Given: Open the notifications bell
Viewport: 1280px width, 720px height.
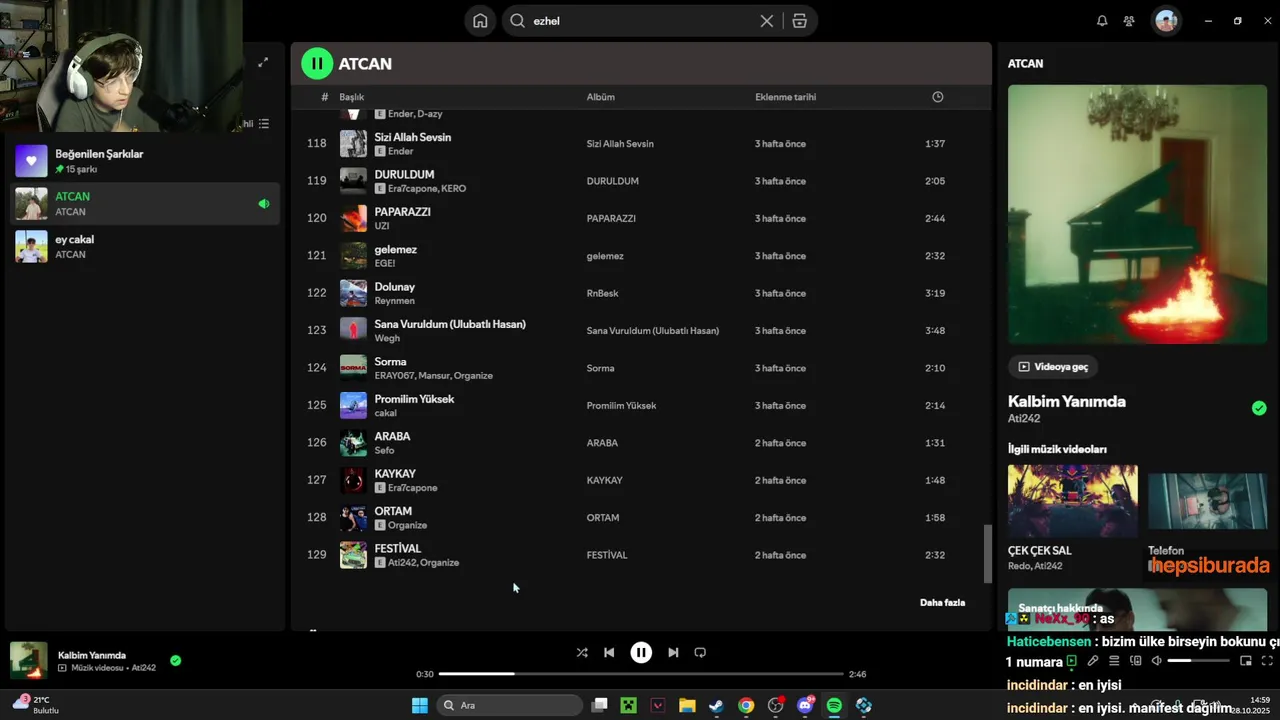Looking at the screenshot, I should [x=1102, y=21].
